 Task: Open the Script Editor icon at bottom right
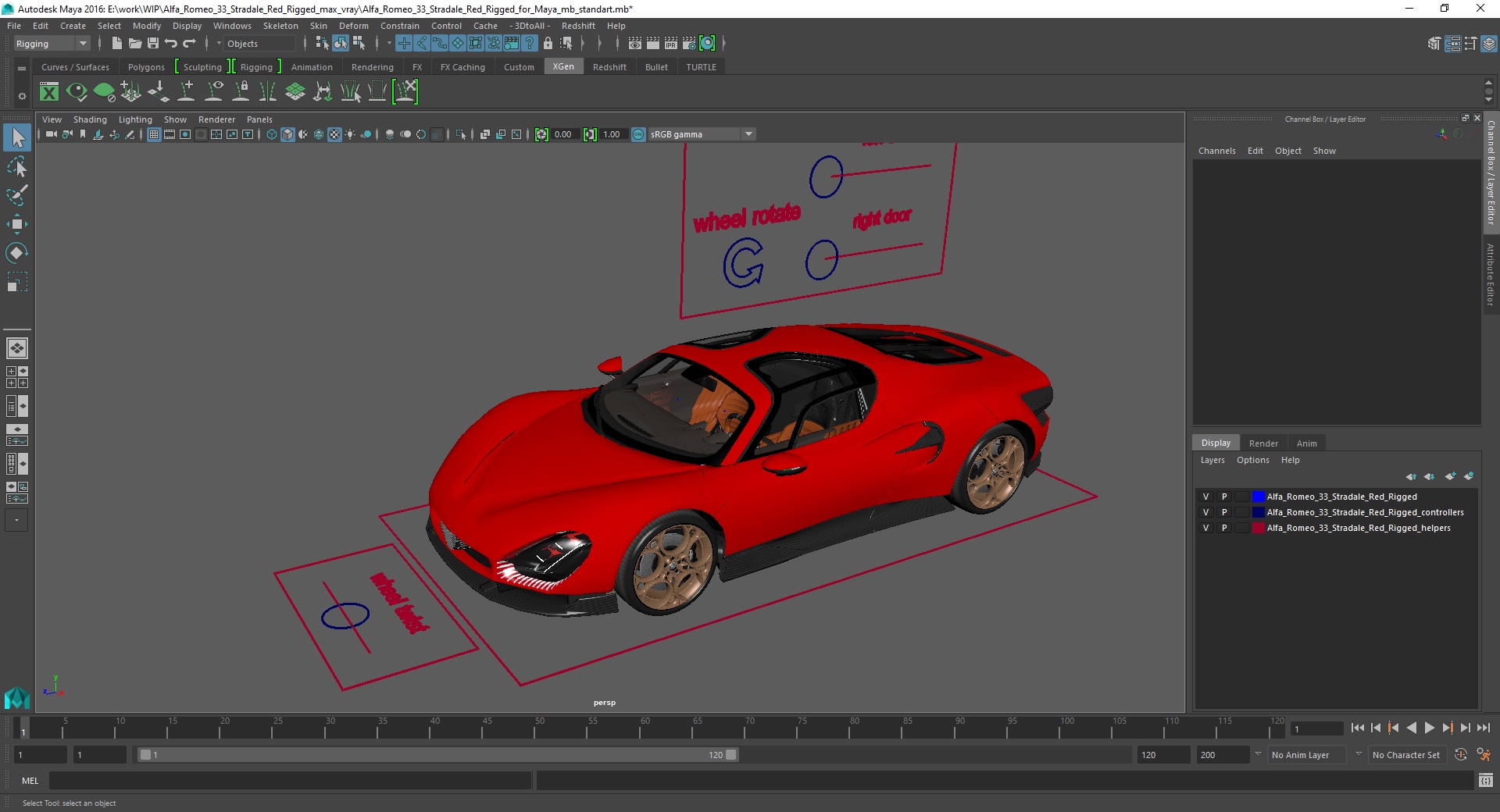tap(1485, 780)
